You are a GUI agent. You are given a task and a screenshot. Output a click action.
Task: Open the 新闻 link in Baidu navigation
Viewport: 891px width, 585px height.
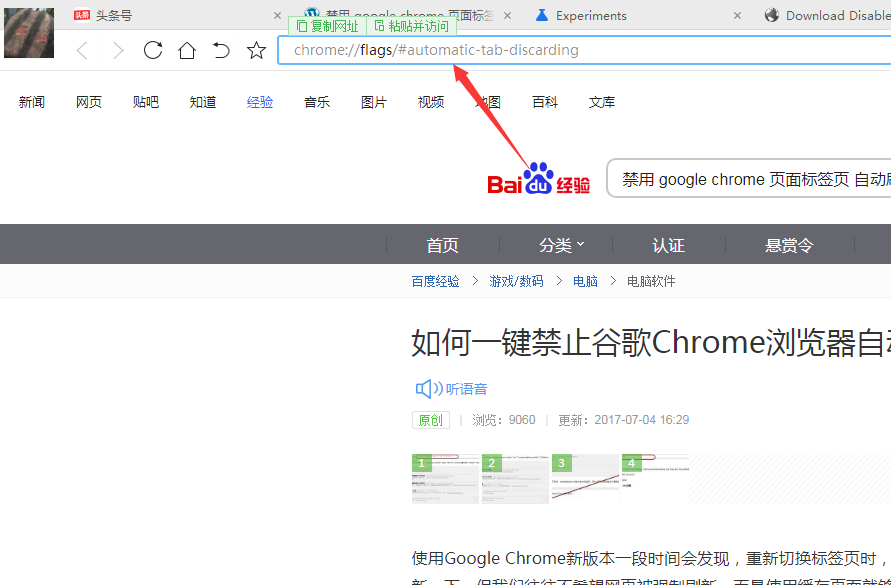[x=32, y=102]
